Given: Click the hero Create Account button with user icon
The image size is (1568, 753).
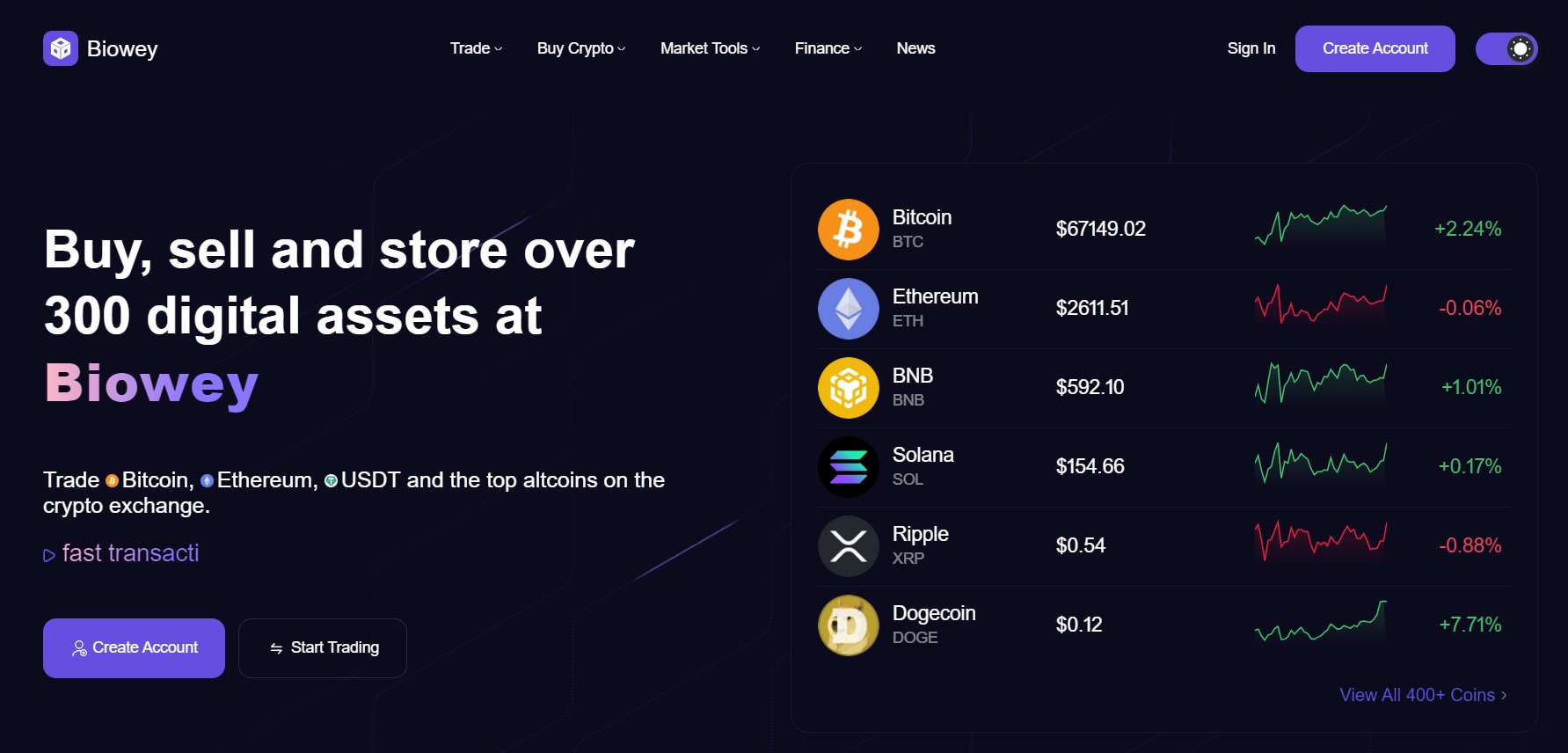Looking at the screenshot, I should [134, 648].
